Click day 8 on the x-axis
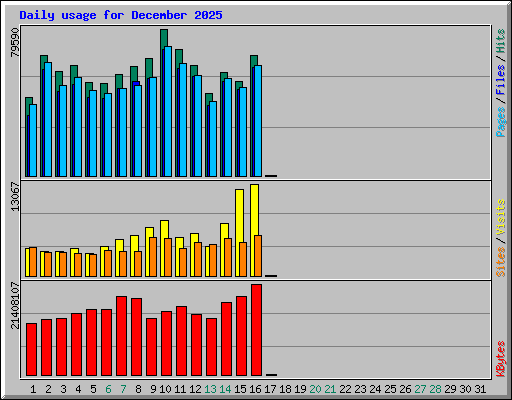Screen dimensions: 512x400 point(138,389)
